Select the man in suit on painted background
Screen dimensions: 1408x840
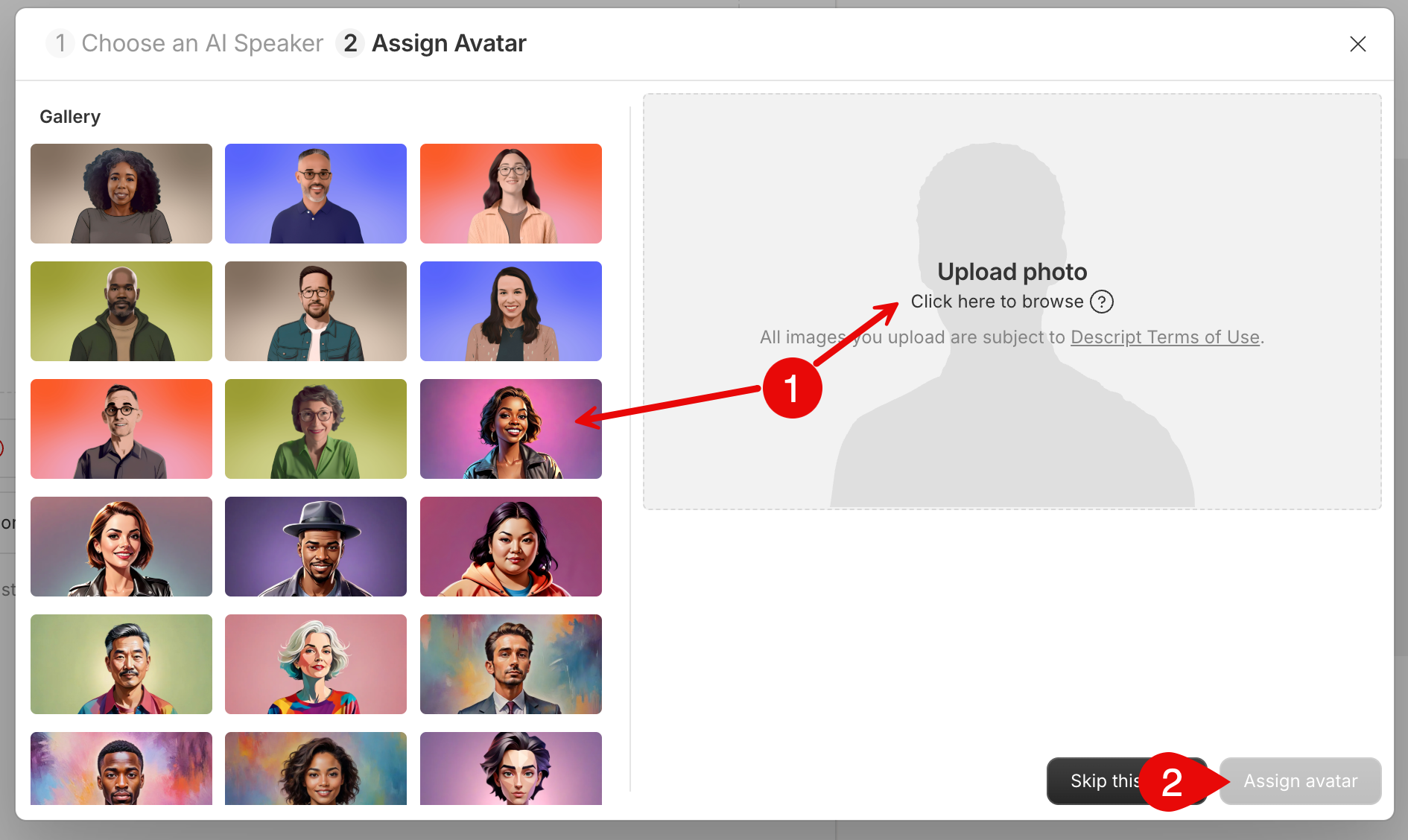[510, 664]
